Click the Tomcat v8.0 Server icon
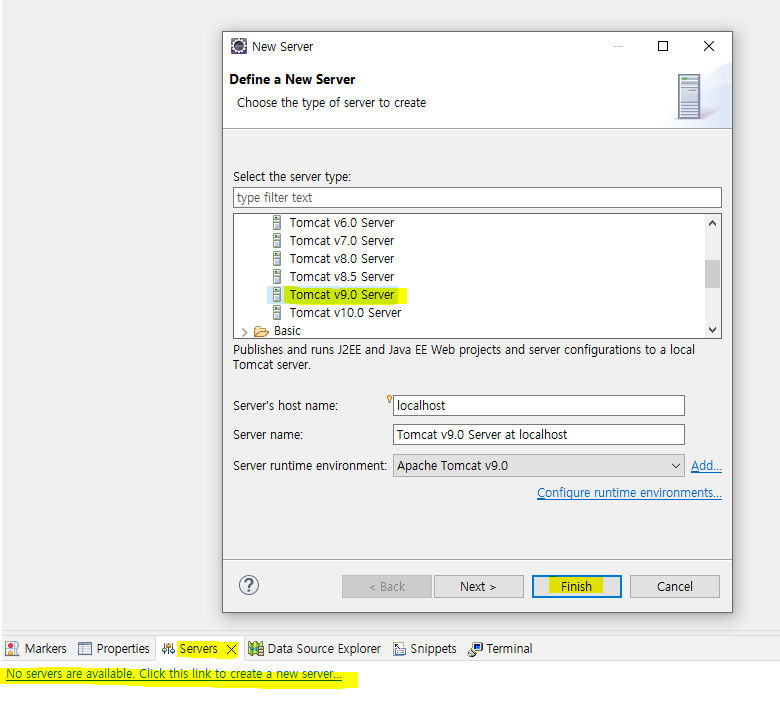Image resolution: width=780 pixels, height=704 pixels. [277, 258]
